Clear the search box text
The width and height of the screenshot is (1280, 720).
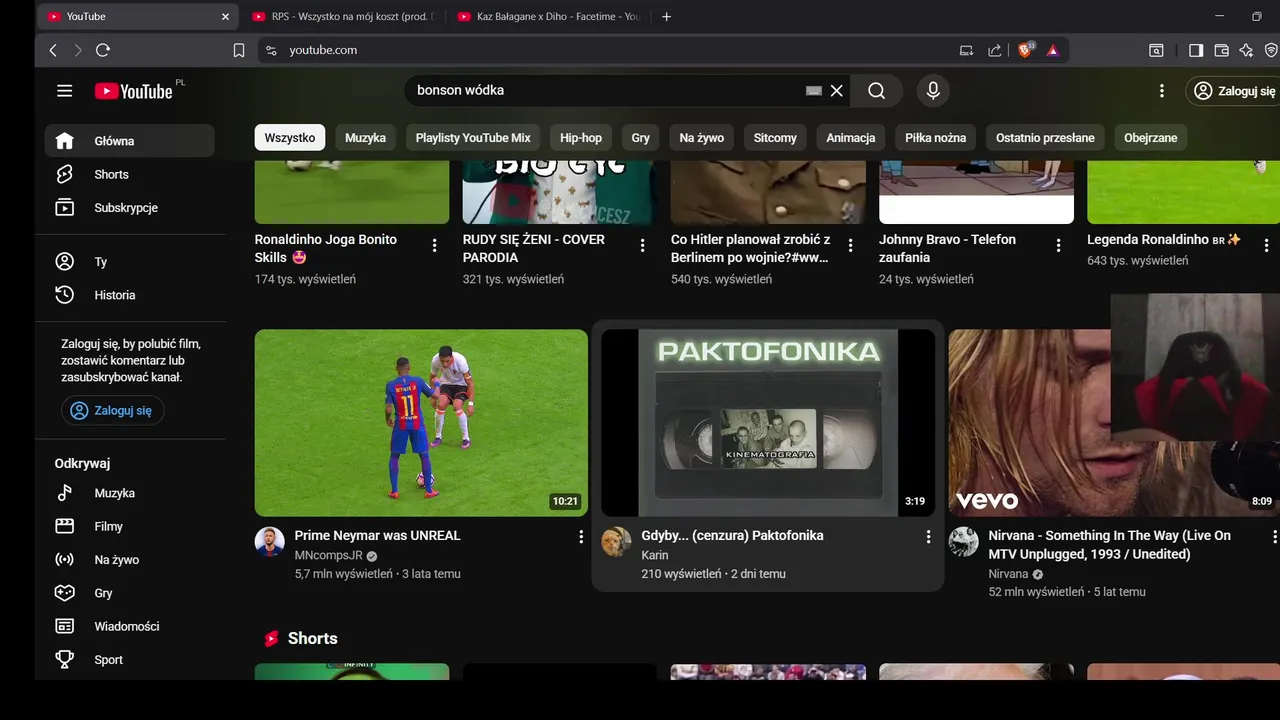click(x=837, y=91)
